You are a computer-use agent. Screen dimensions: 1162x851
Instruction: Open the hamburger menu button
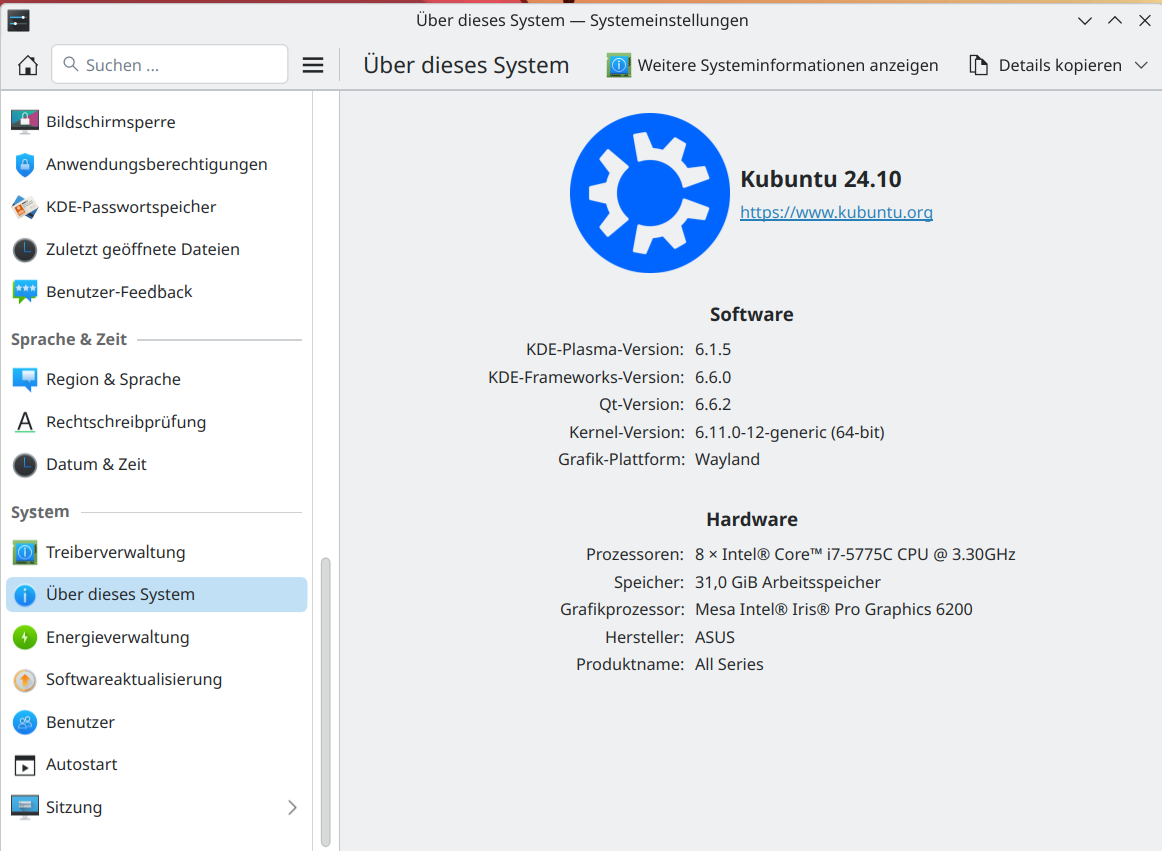tap(313, 65)
